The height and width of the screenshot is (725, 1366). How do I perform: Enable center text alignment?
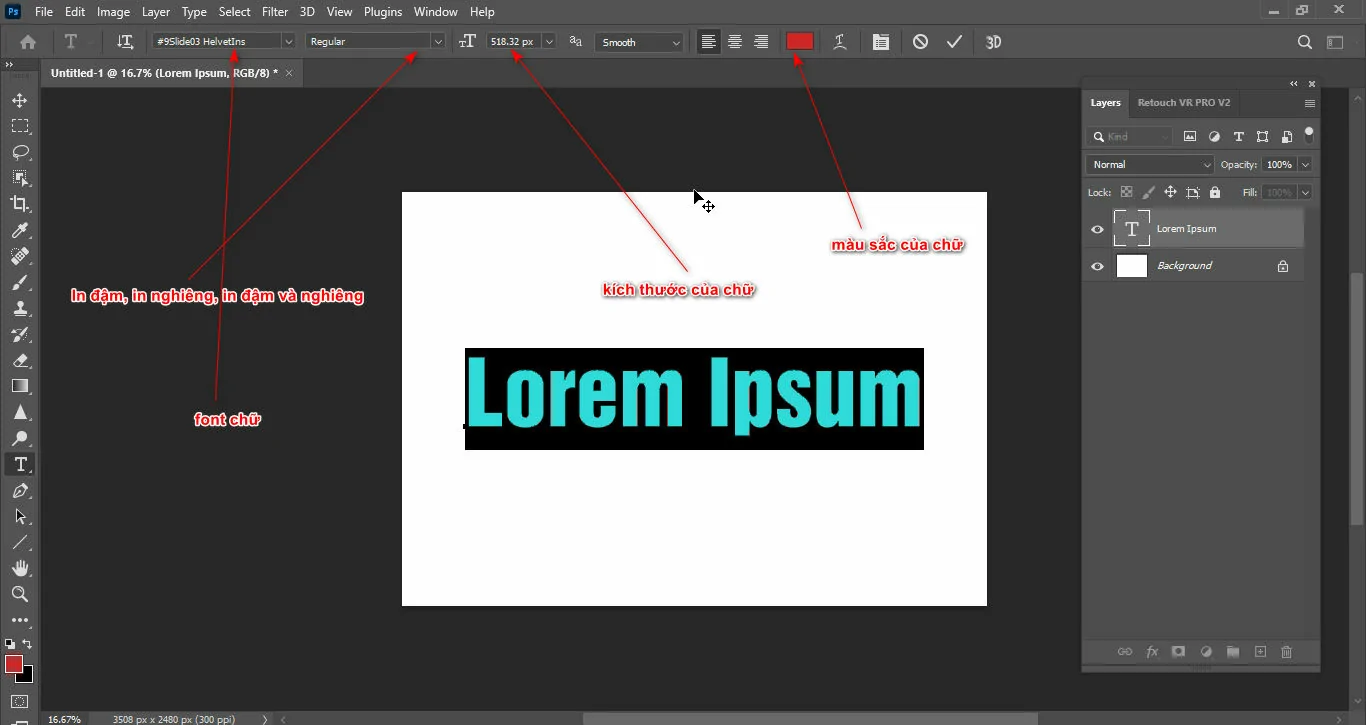click(x=735, y=41)
